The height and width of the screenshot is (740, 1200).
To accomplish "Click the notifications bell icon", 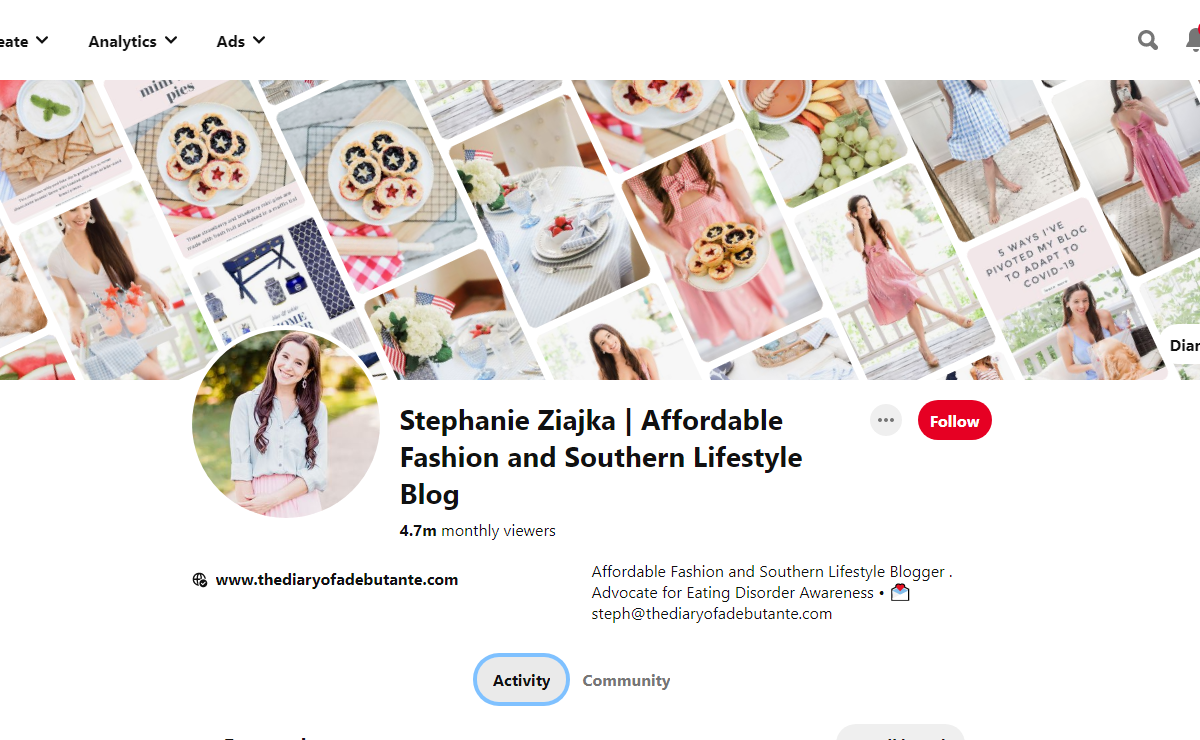I will 1192,40.
